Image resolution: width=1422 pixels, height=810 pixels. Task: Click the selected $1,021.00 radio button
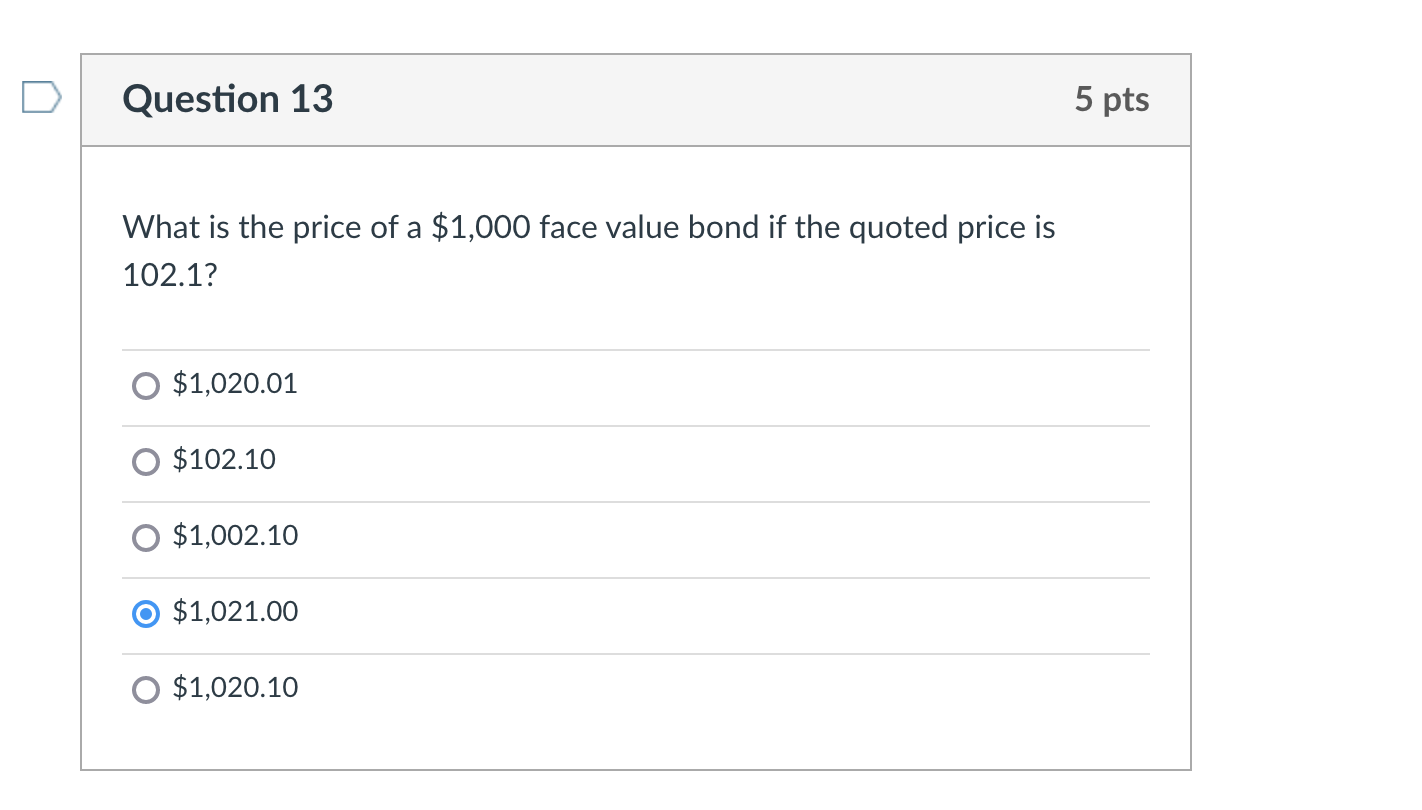[145, 613]
